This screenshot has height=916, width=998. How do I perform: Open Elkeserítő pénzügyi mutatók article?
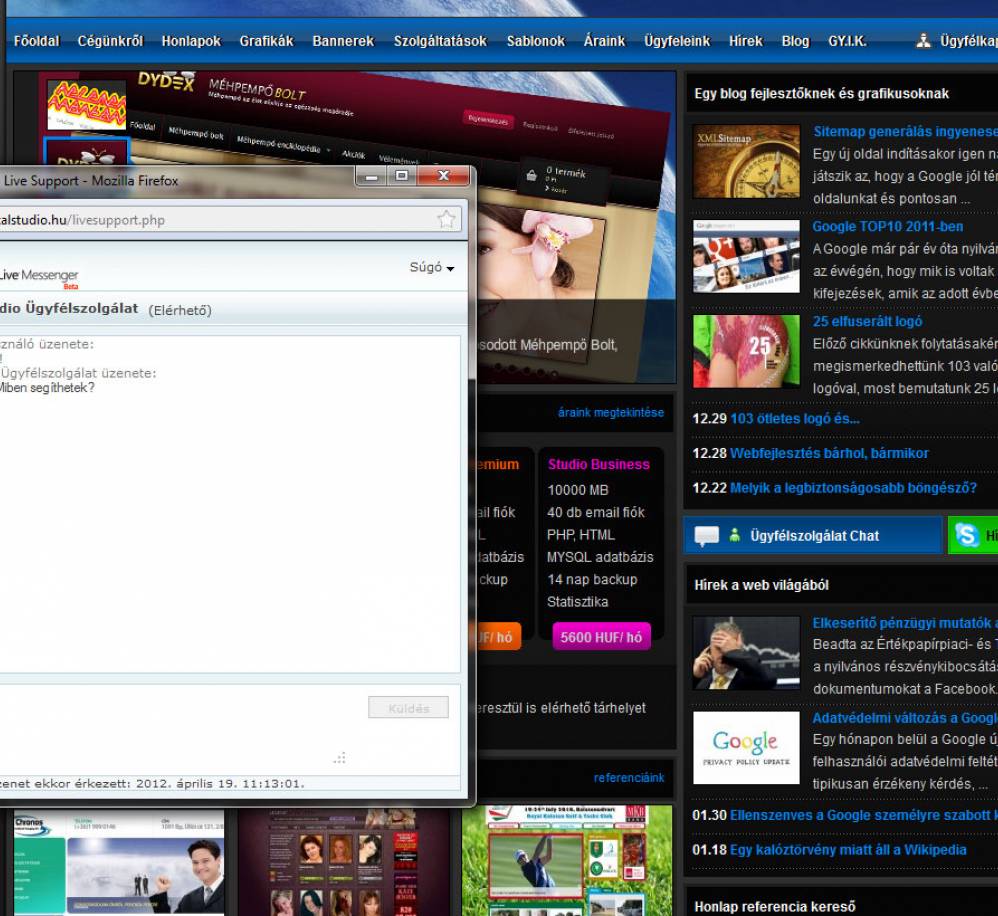(x=905, y=623)
